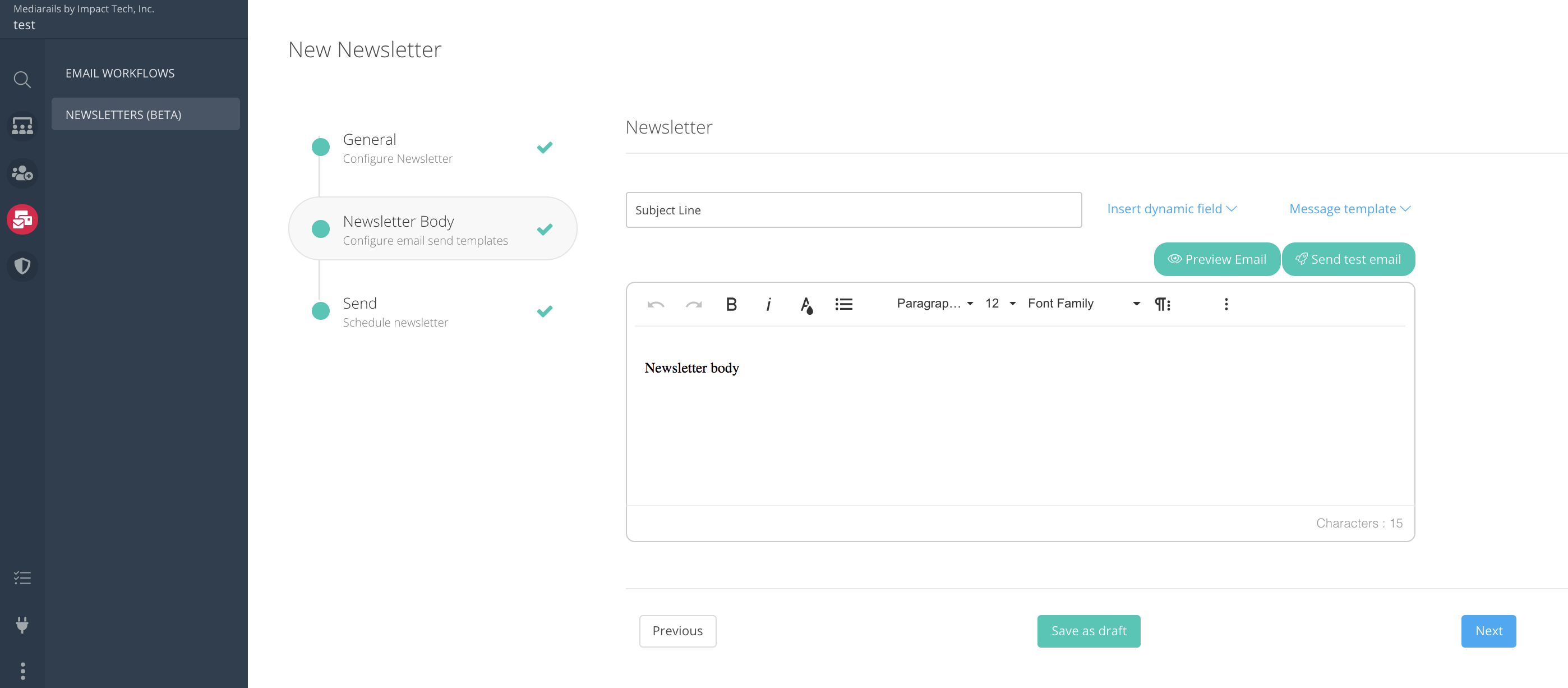Click the search icon in the sidebar

click(x=22, y=80)
